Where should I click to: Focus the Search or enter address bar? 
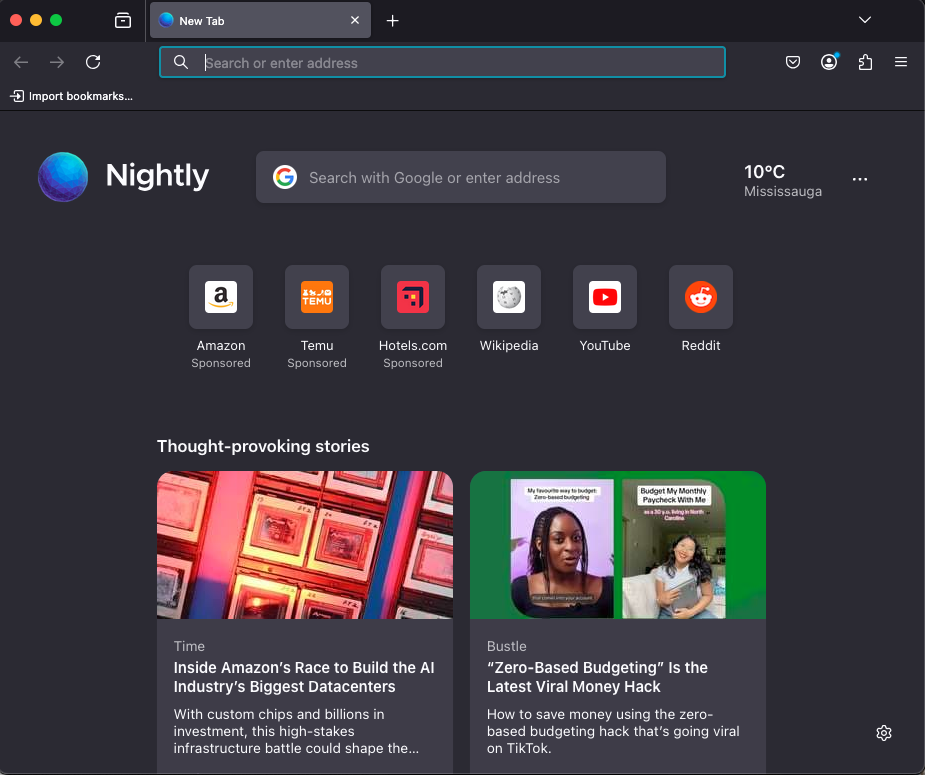click(x=442, y=62)
